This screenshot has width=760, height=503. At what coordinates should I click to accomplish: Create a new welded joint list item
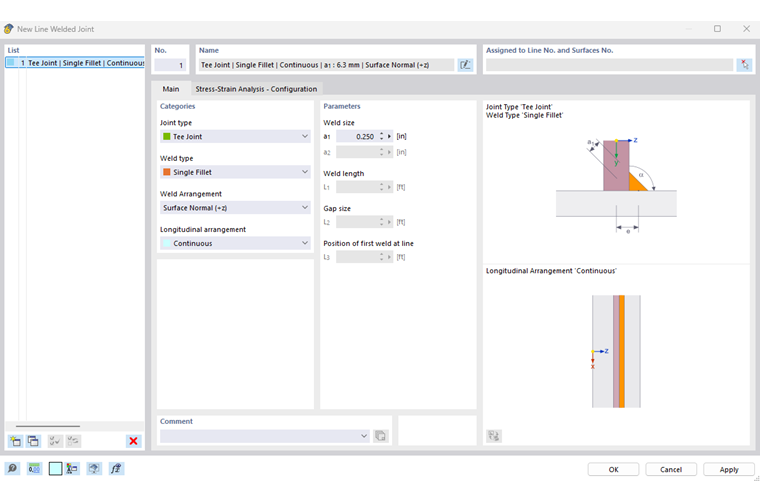tap(16, 441)
